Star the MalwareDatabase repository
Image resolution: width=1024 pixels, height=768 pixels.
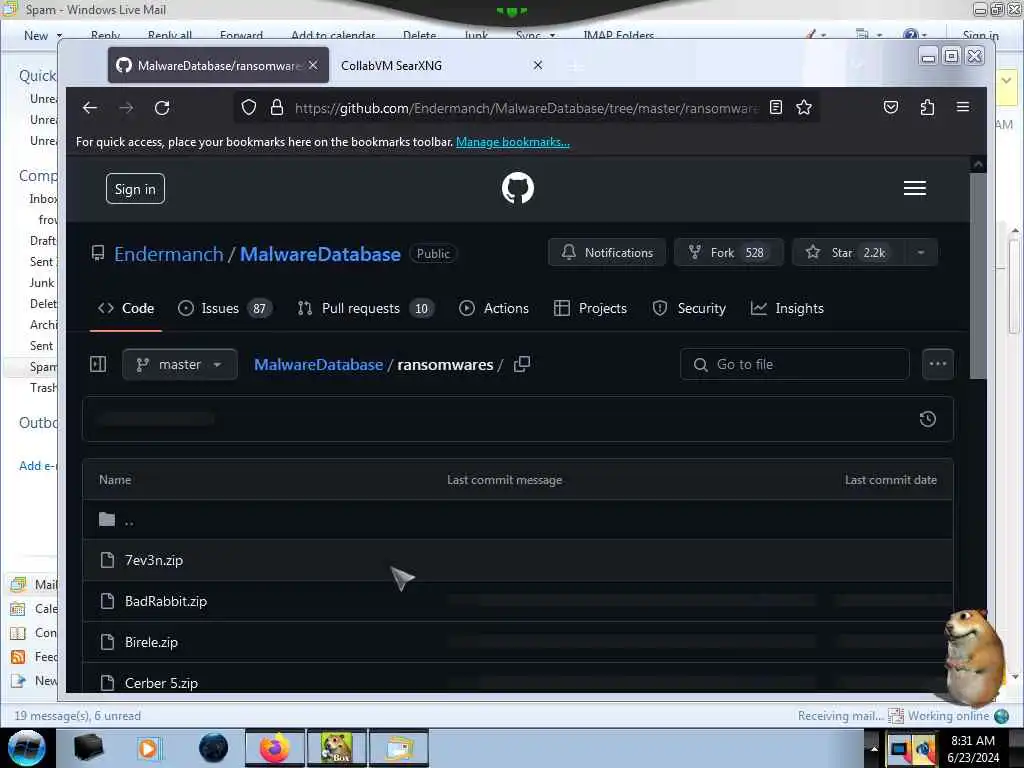848,253
